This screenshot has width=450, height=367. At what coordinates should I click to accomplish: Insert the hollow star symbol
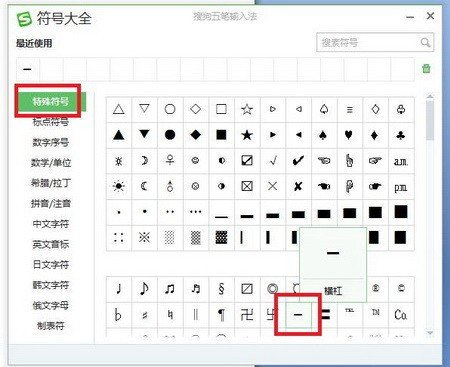coord(247,109)
